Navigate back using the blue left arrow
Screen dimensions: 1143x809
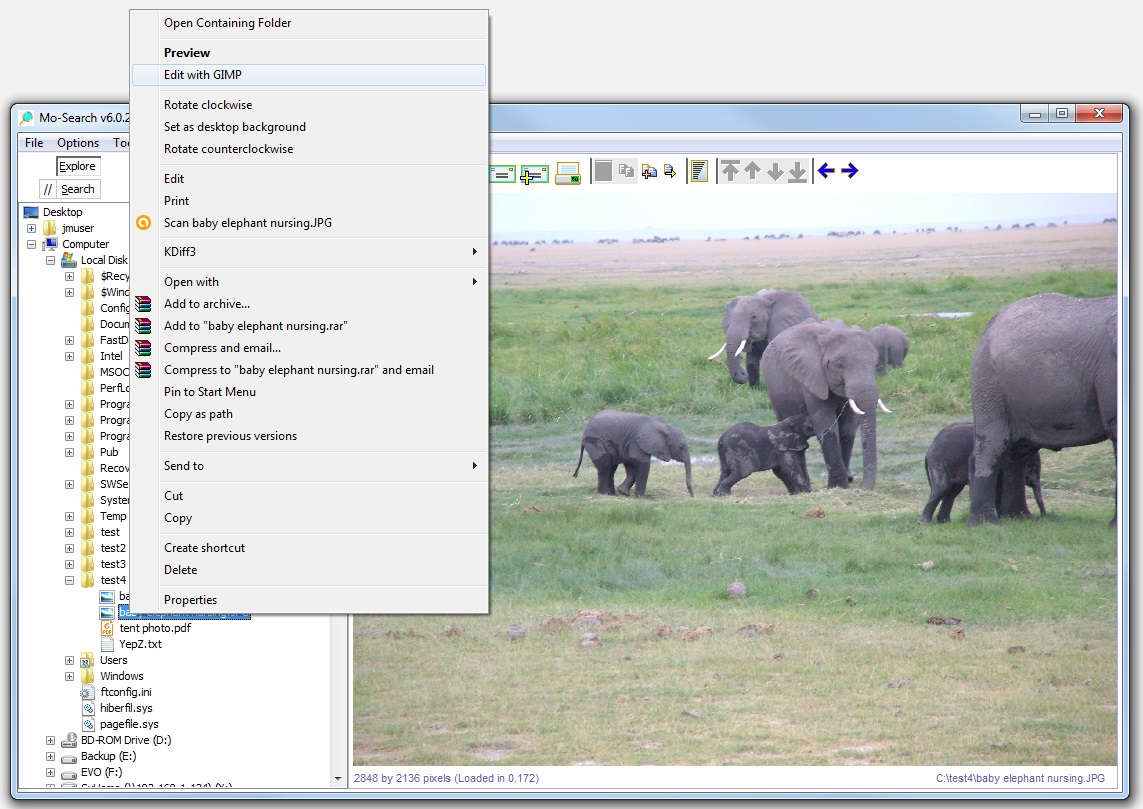pos(825,171)
